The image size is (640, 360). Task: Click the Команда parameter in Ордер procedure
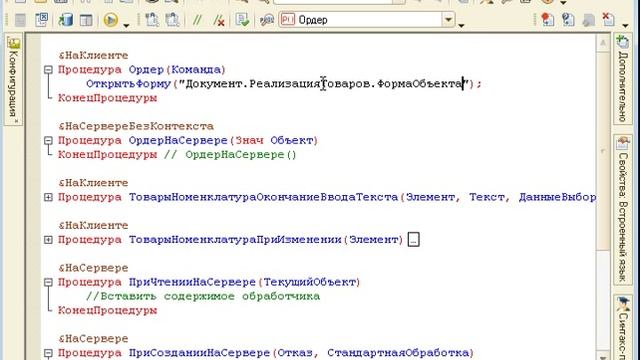pyautogui.click(x=196, y=70)
